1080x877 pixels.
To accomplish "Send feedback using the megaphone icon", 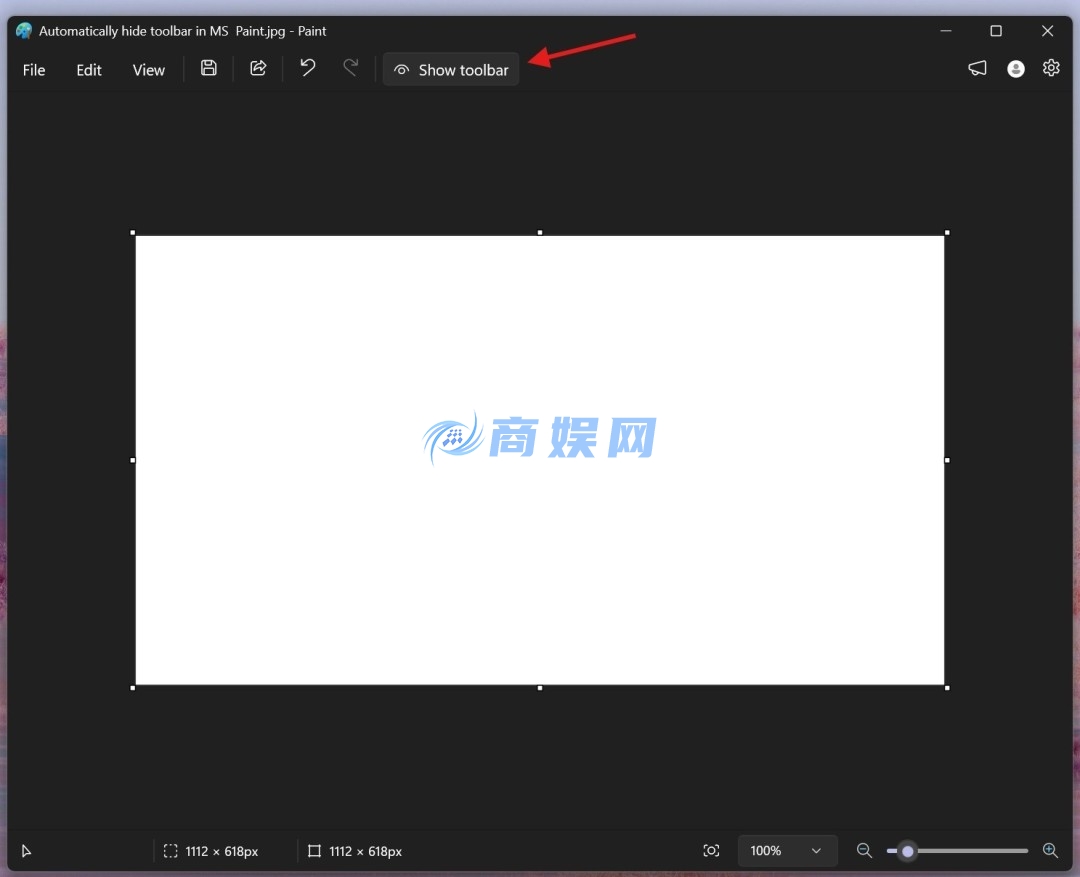I will [x=977, y=68].
